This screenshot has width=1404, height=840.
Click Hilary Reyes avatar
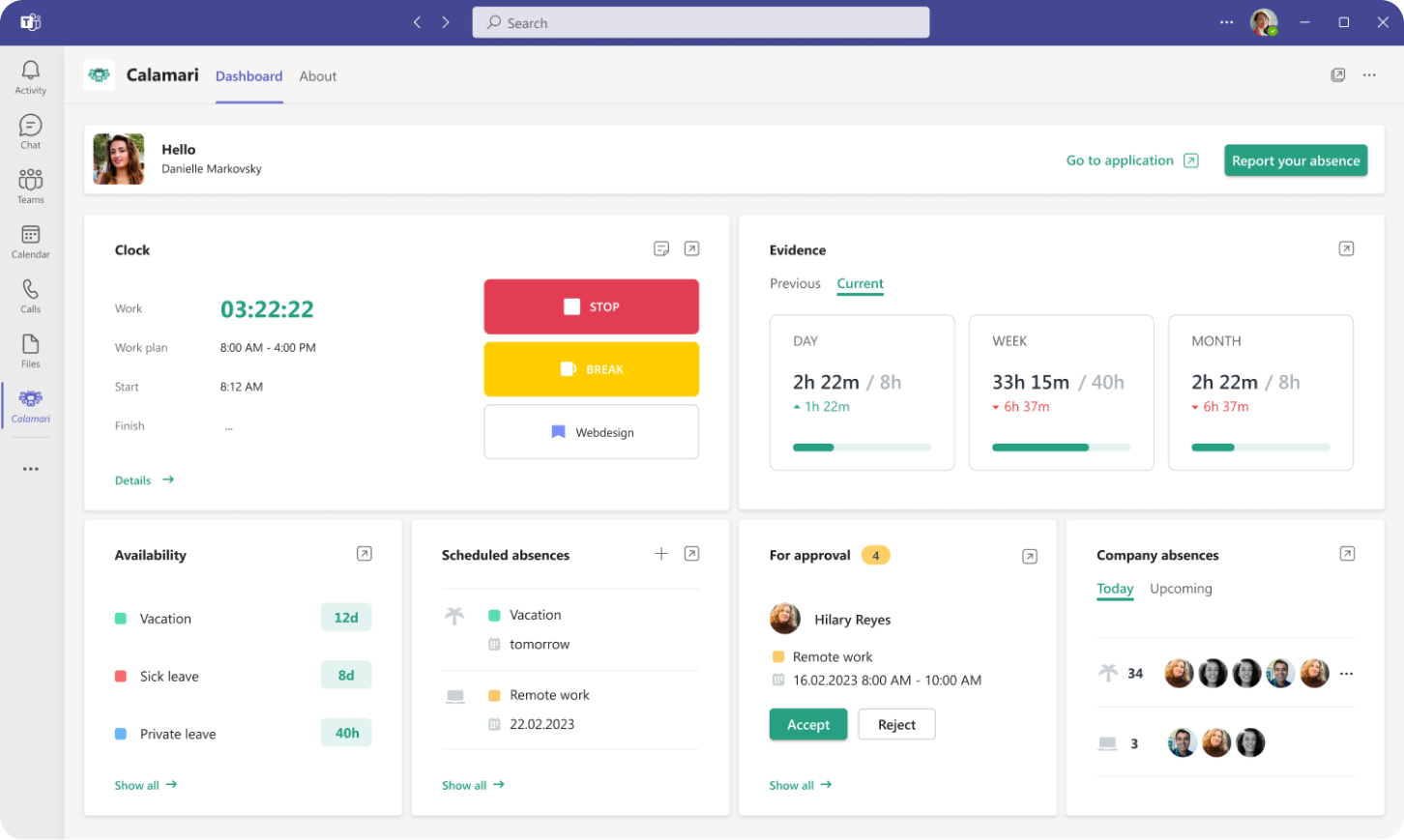785,619
